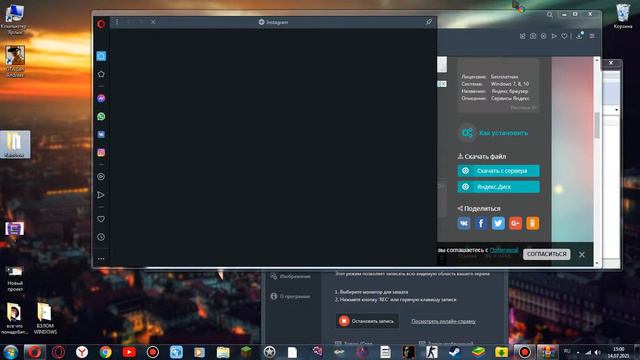Click 'Как установить' link
Image resolution: width=640 pixels, height=360 pixels.
[x=503, y=133]
